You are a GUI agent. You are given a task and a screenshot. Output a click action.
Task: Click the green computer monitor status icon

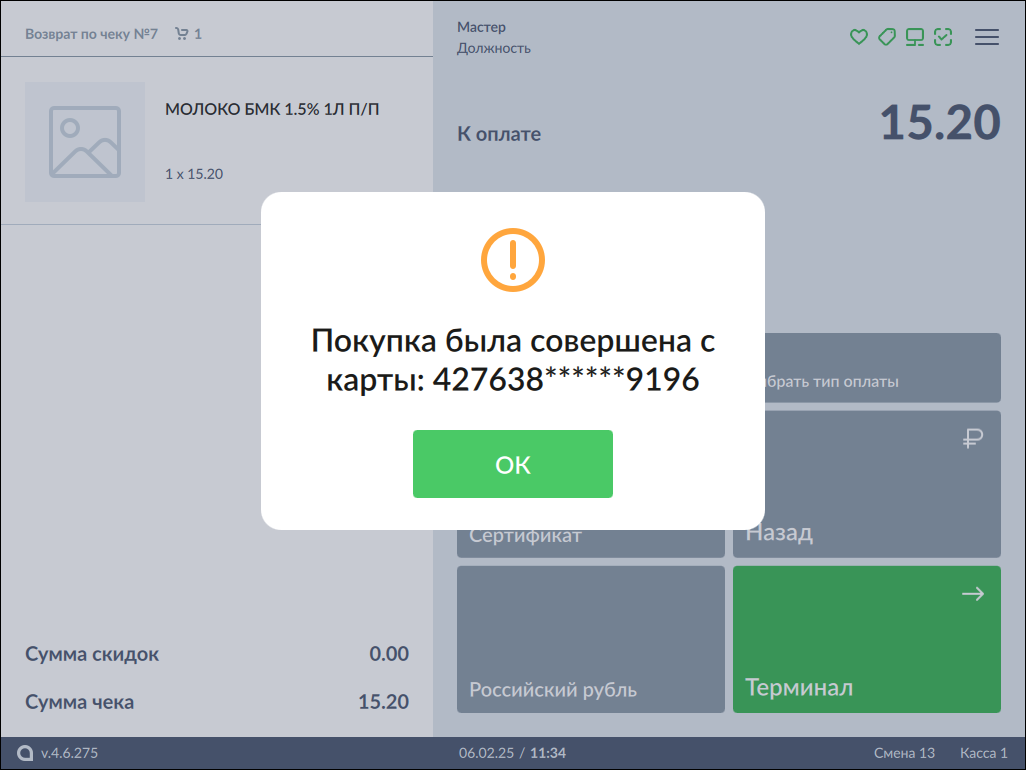(x=914, y=37)
